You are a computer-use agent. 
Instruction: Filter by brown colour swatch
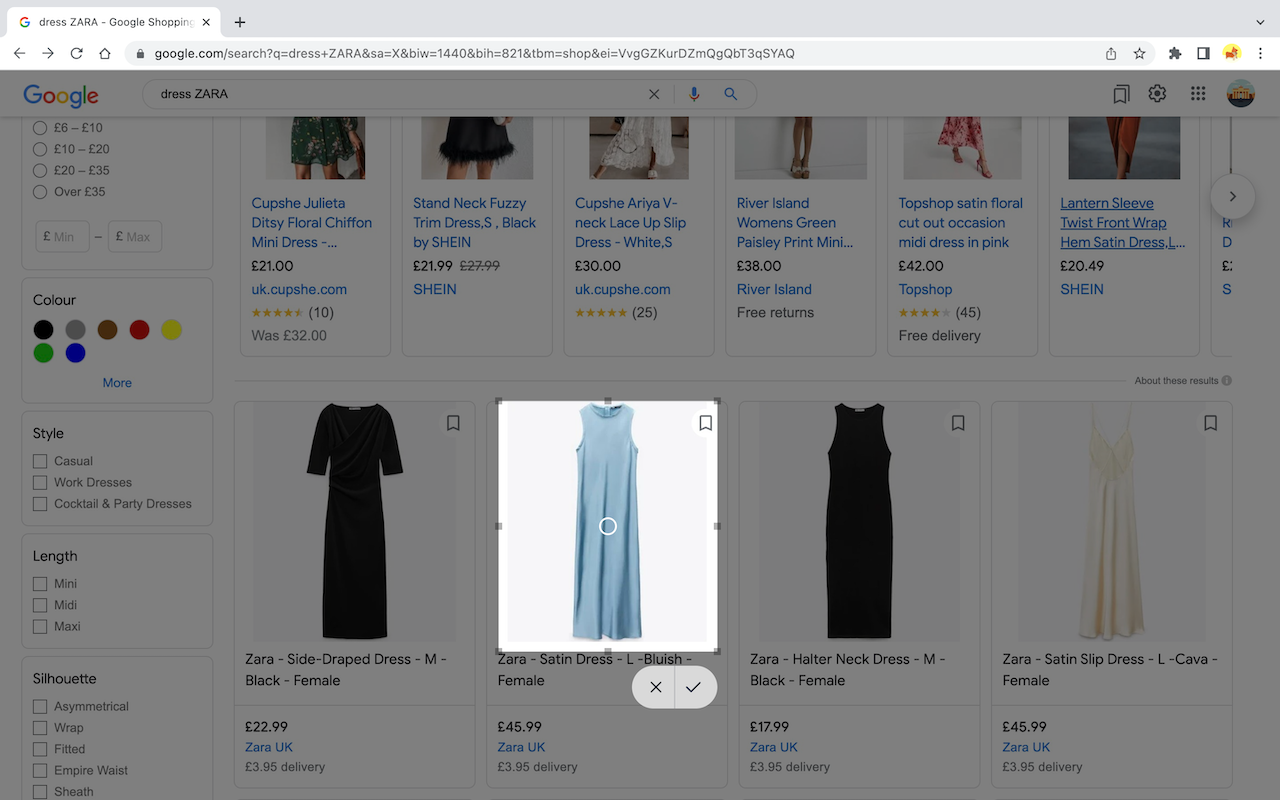click(108, 330)
